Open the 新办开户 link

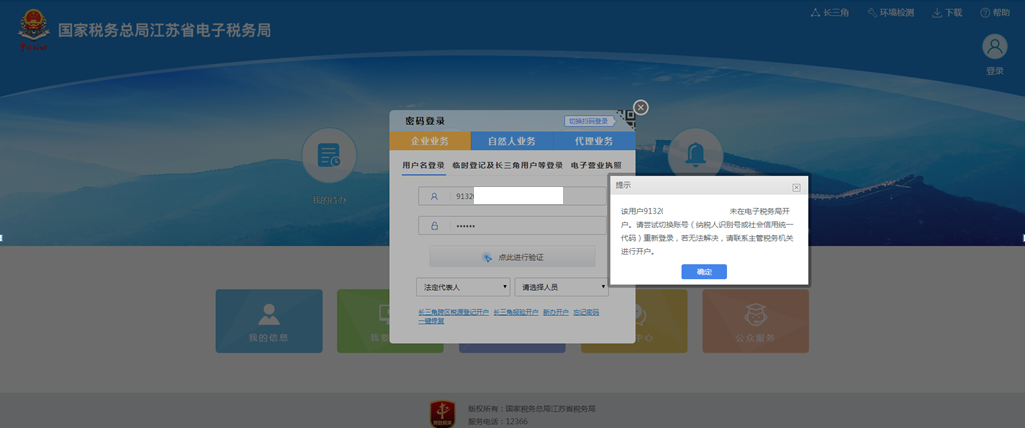pos(556,312)
